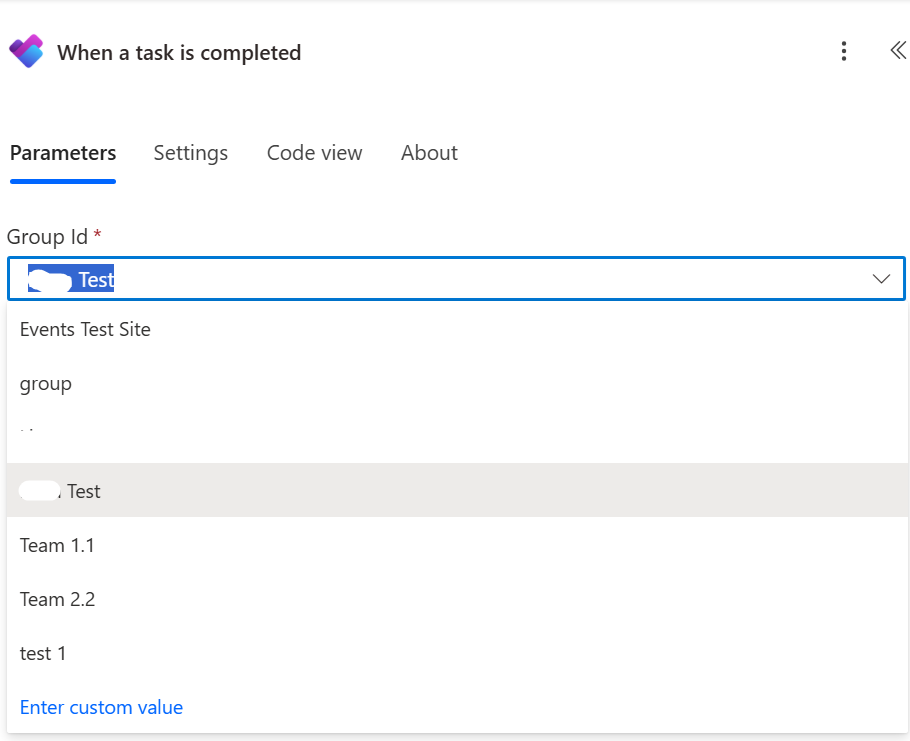The image size is (910, 741).
Task: Open the About tab
Action: 429,153
